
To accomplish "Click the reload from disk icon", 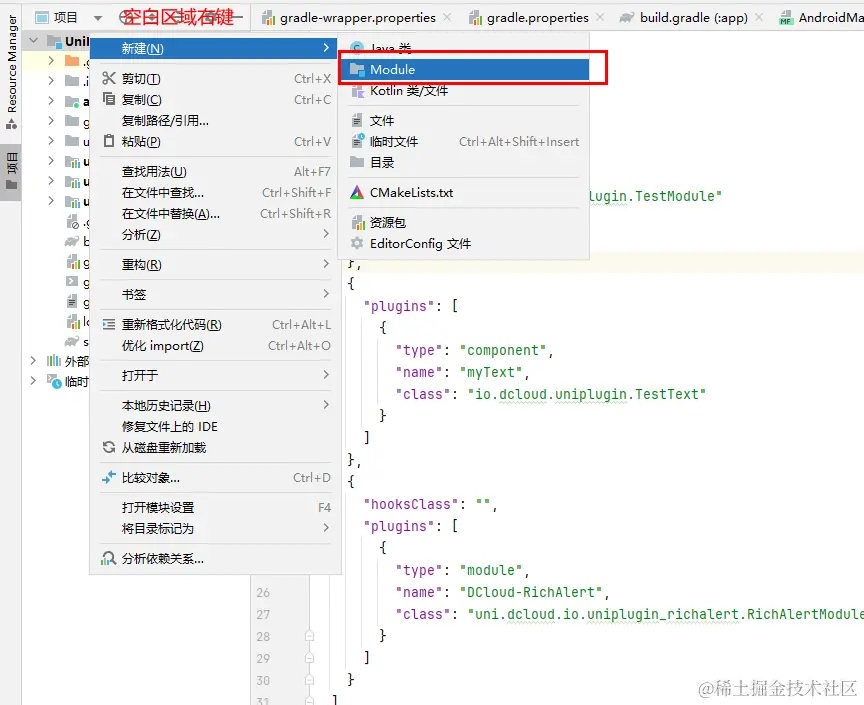I will coord(109,448).
